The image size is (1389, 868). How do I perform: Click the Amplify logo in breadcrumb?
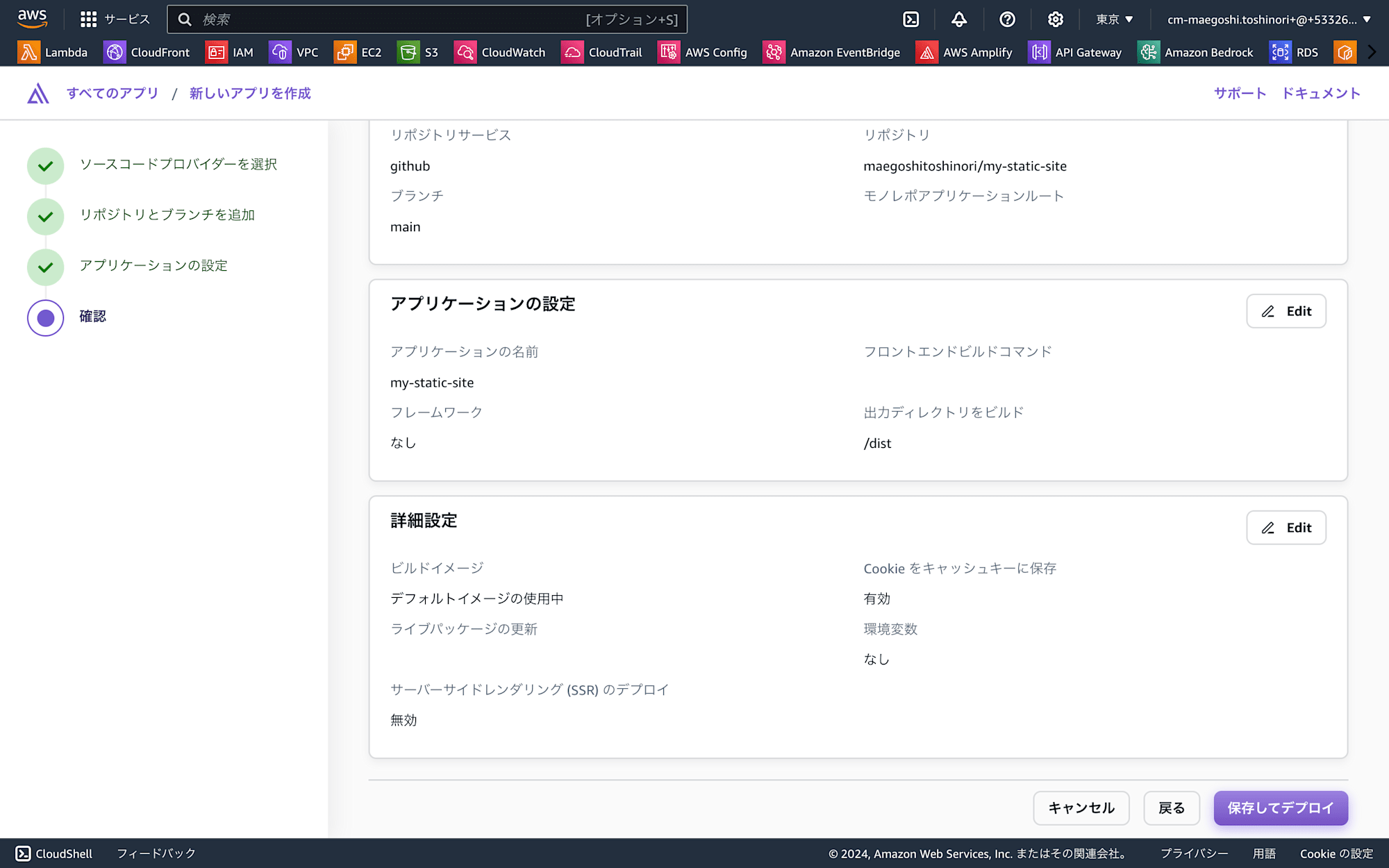point(38,93)
